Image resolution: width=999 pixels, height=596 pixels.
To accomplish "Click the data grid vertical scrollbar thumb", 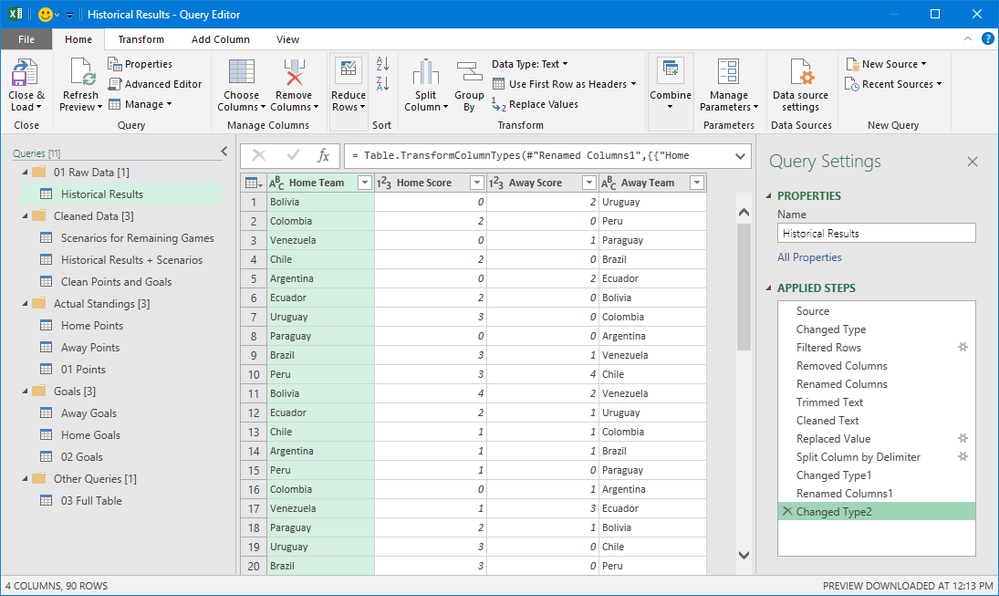I will pyautogui.click(x=744, y=287).
